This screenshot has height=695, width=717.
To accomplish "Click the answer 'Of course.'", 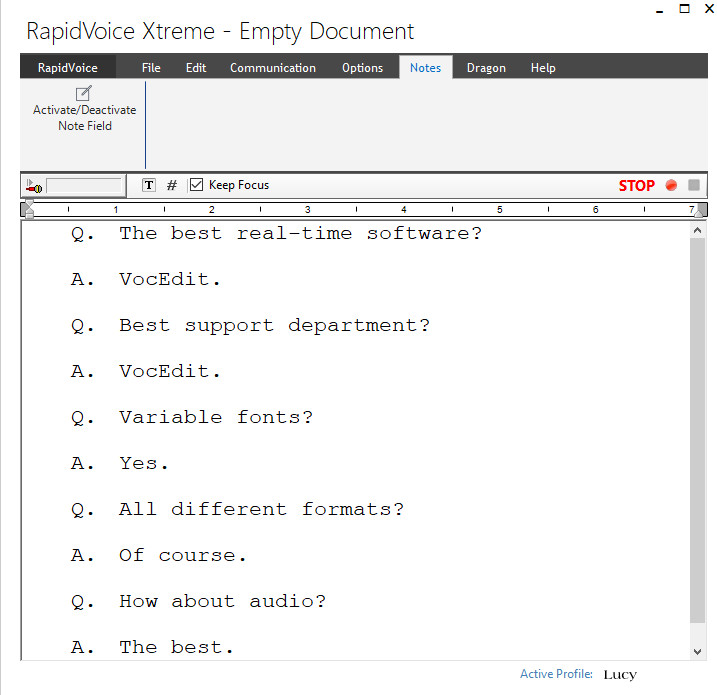I will click(182, 555).
